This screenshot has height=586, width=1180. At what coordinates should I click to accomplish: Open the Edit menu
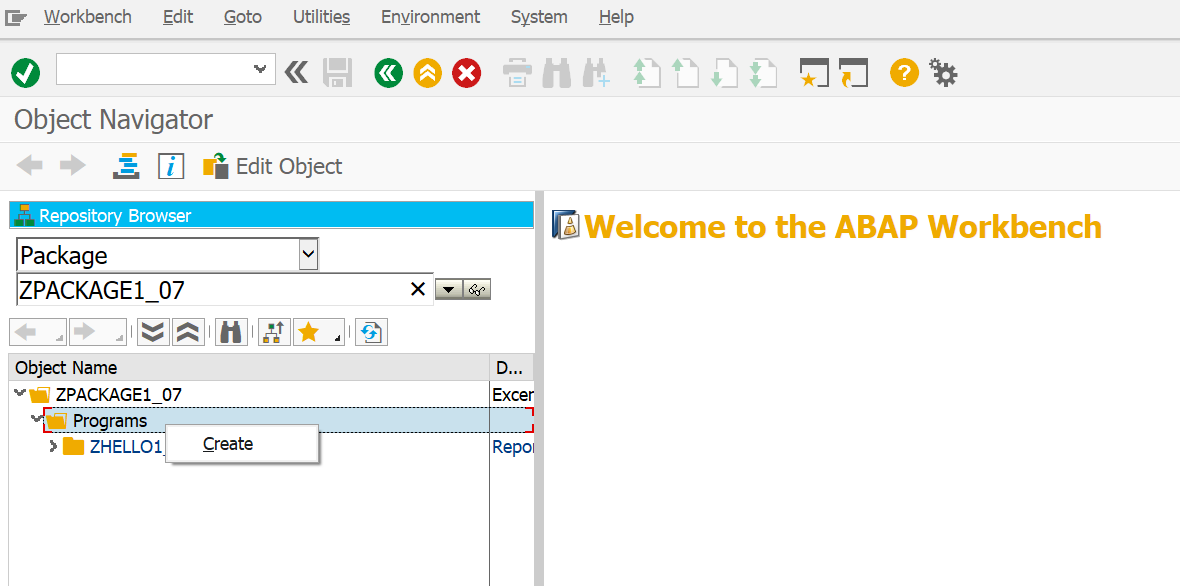pos(178,17)
